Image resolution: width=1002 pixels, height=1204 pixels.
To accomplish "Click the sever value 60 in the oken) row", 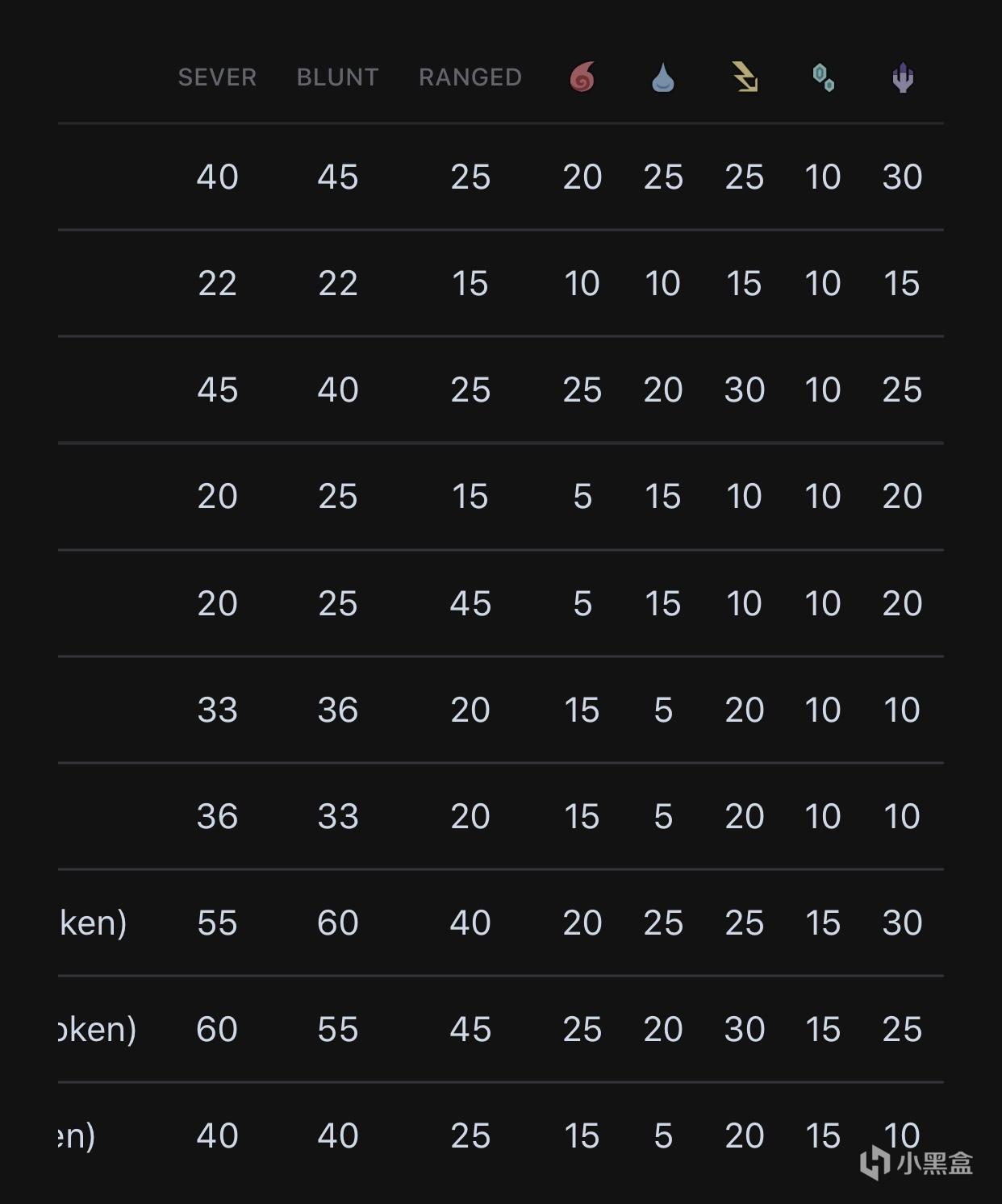I will click(x=217, y=1029).
